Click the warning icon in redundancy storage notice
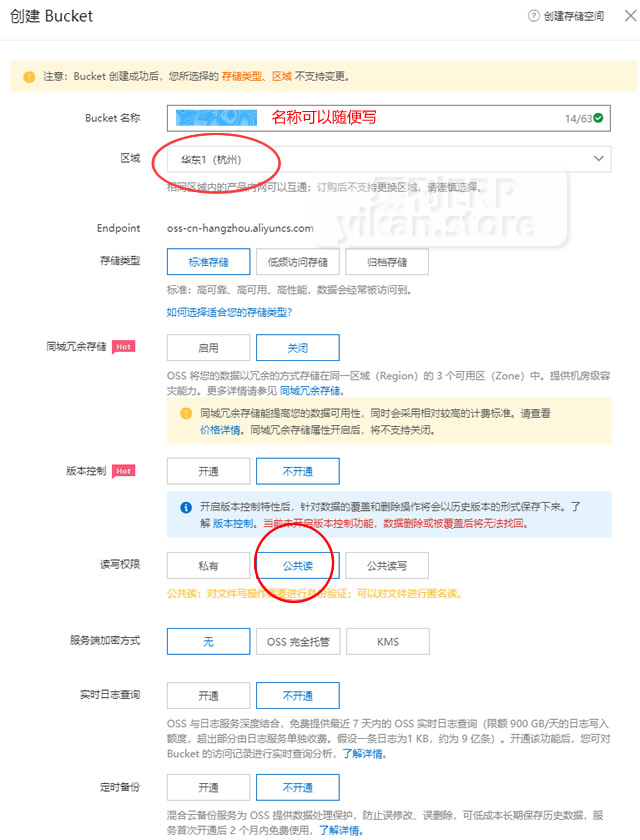640x840 pixels. 185,412
